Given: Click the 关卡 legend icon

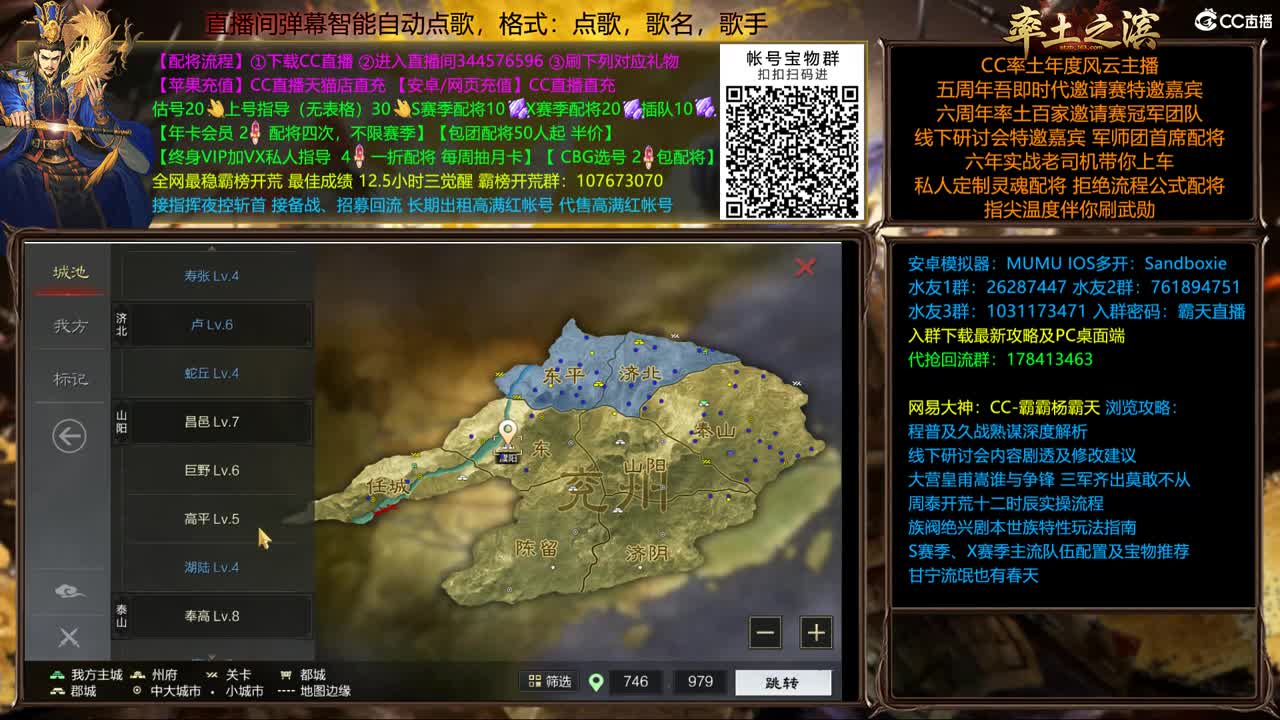Looking at the screenshot, I should pyautogui.click(x=214, y=675).
